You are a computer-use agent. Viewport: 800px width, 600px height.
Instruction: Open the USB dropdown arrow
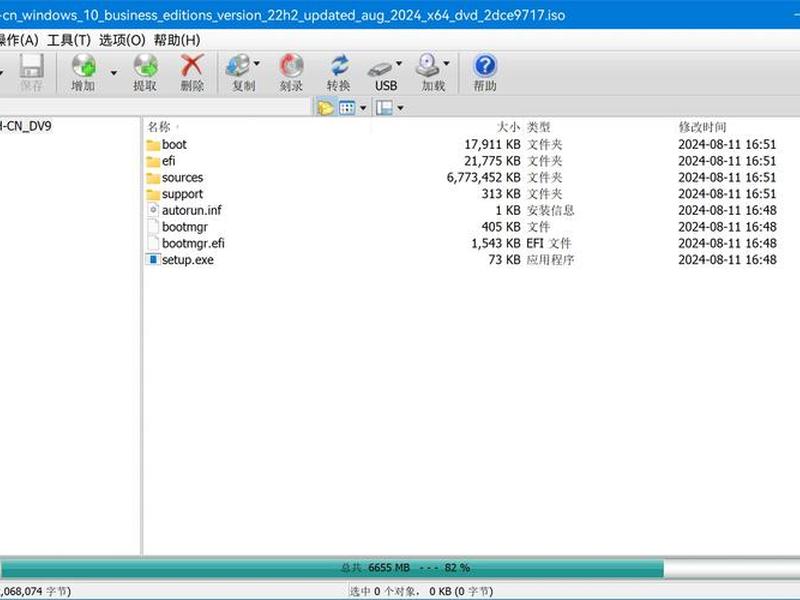click(x=399, y=63)
